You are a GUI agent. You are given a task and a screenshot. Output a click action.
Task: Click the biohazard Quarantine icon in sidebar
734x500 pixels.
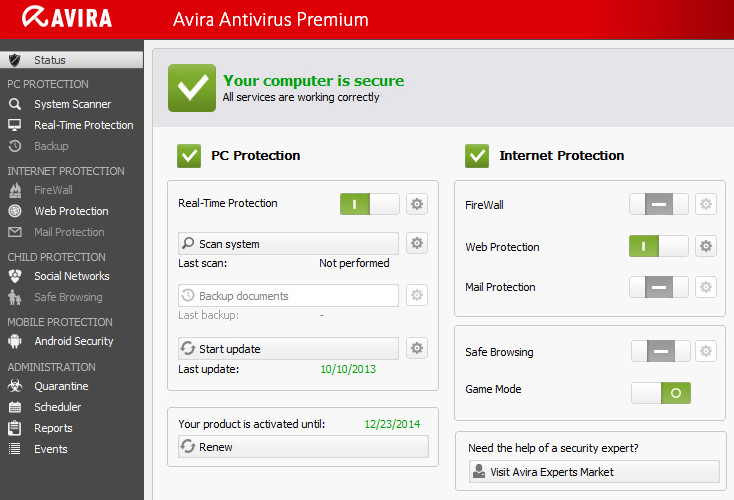click(15, 386)
